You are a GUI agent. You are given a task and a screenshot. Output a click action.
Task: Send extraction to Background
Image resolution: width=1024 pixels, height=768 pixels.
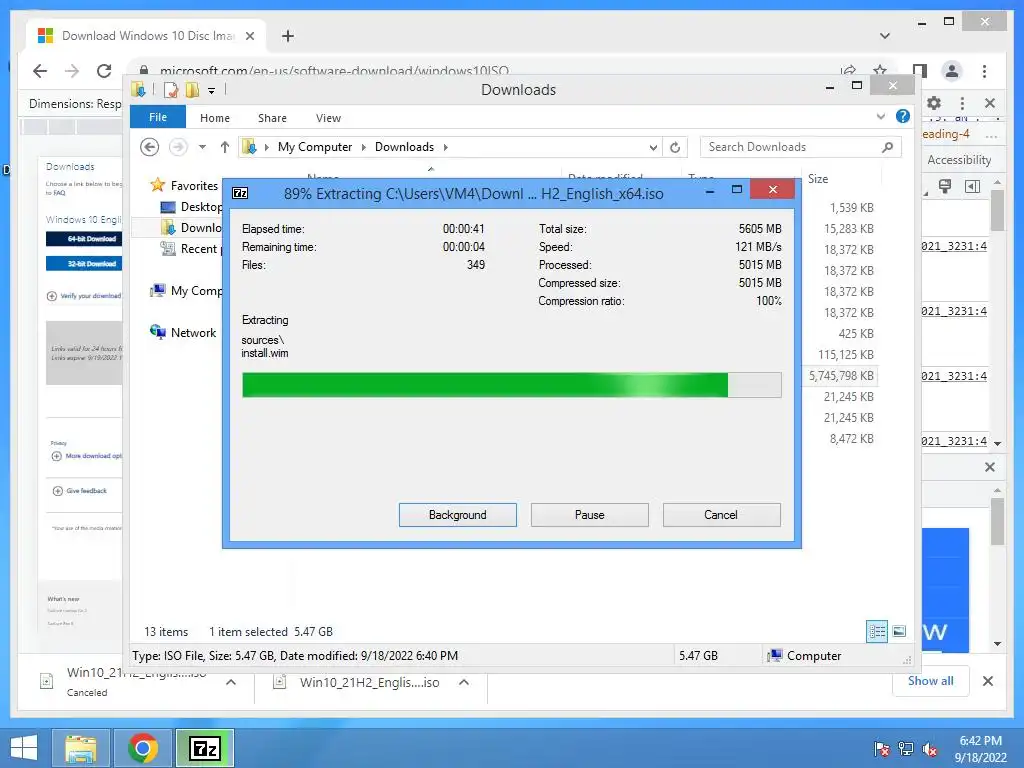(457, 515)
